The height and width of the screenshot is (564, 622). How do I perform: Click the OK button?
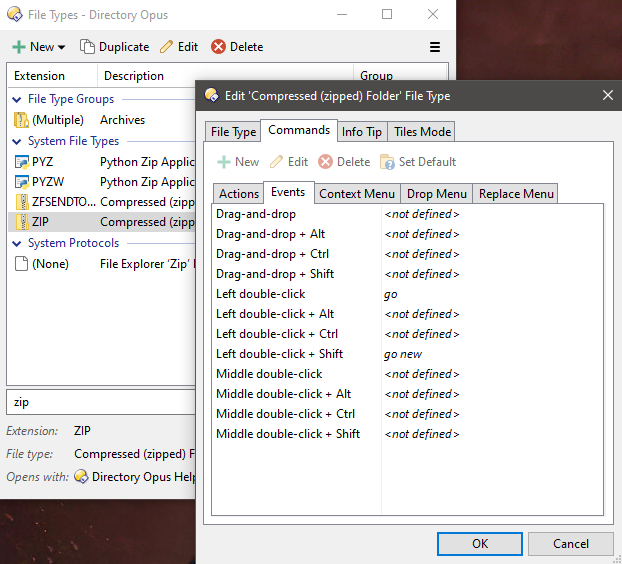tap(480, 543)
